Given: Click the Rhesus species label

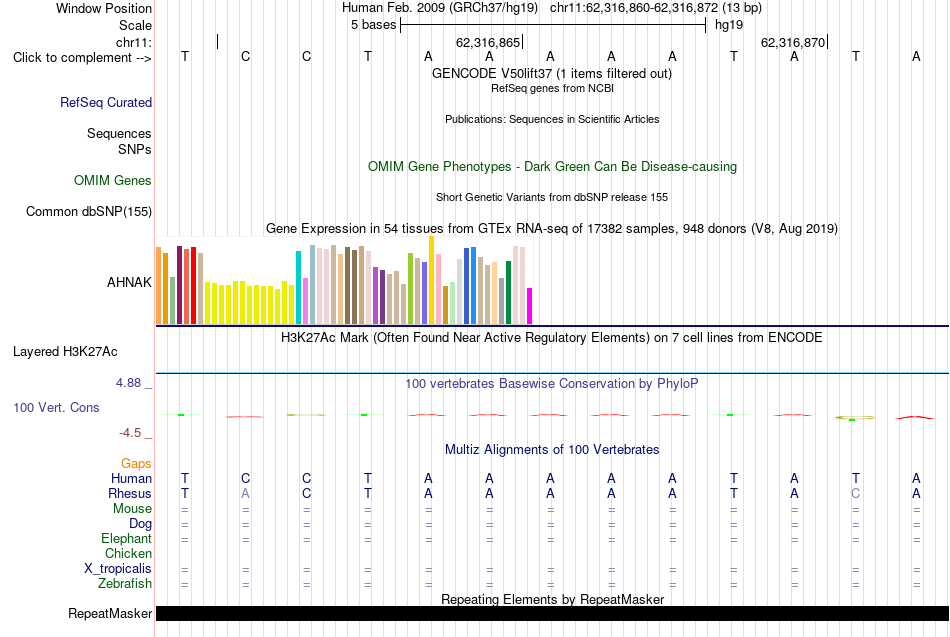Looking at the screenshot, I should pyautogui.click(x=130, y=493).
